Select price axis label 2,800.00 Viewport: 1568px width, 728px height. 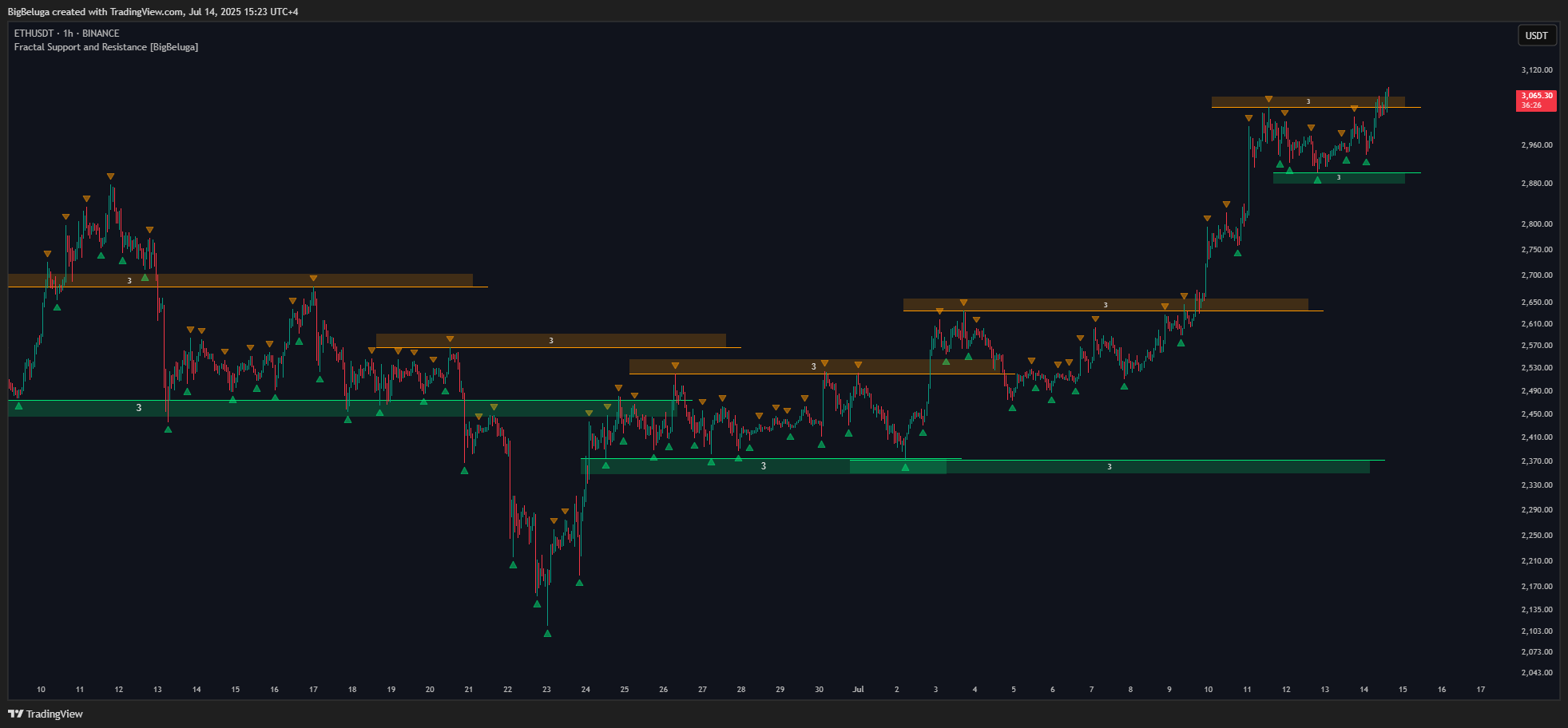1537,224
